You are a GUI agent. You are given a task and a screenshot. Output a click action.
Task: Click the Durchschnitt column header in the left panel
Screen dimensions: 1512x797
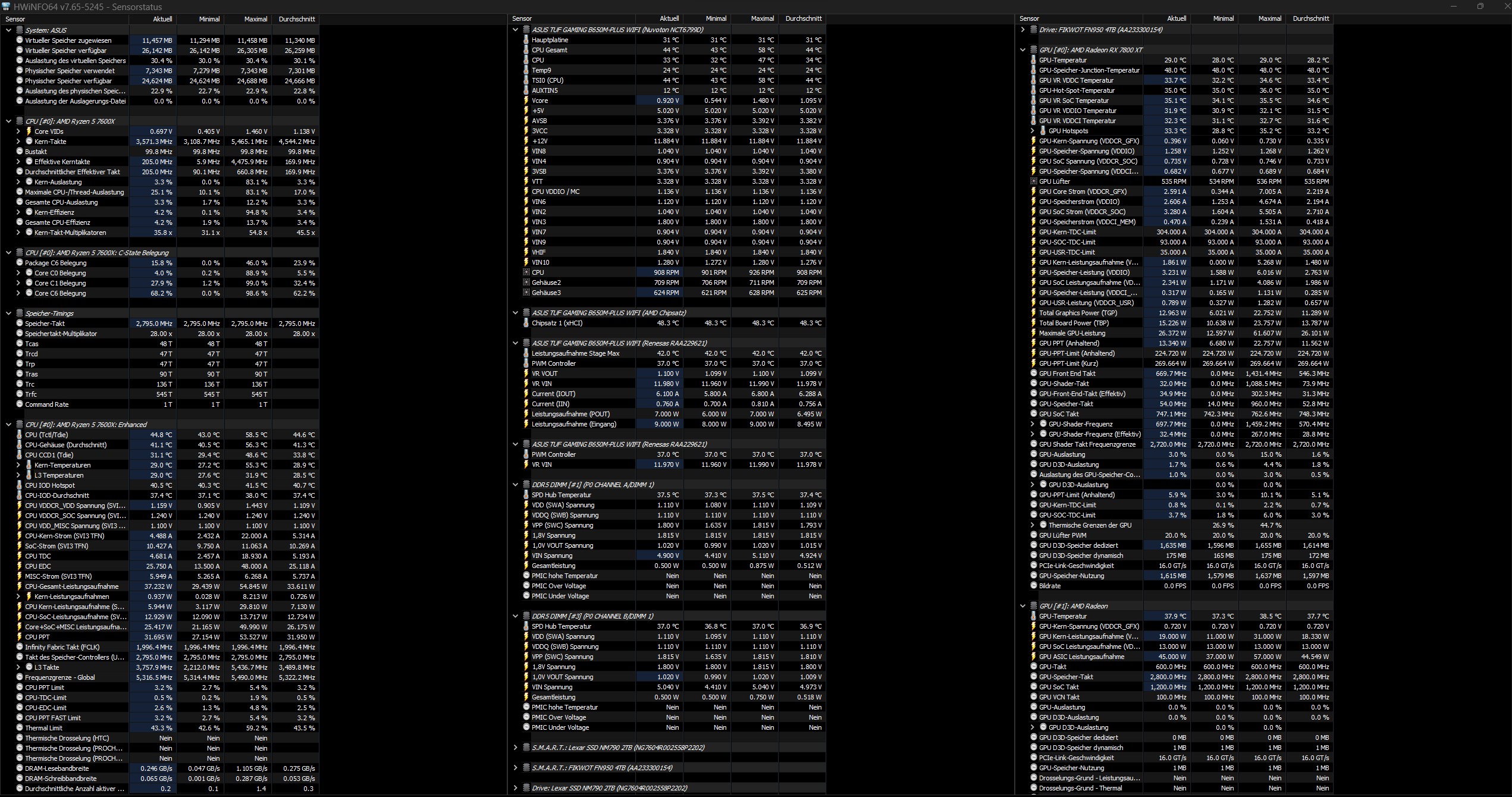296,19
